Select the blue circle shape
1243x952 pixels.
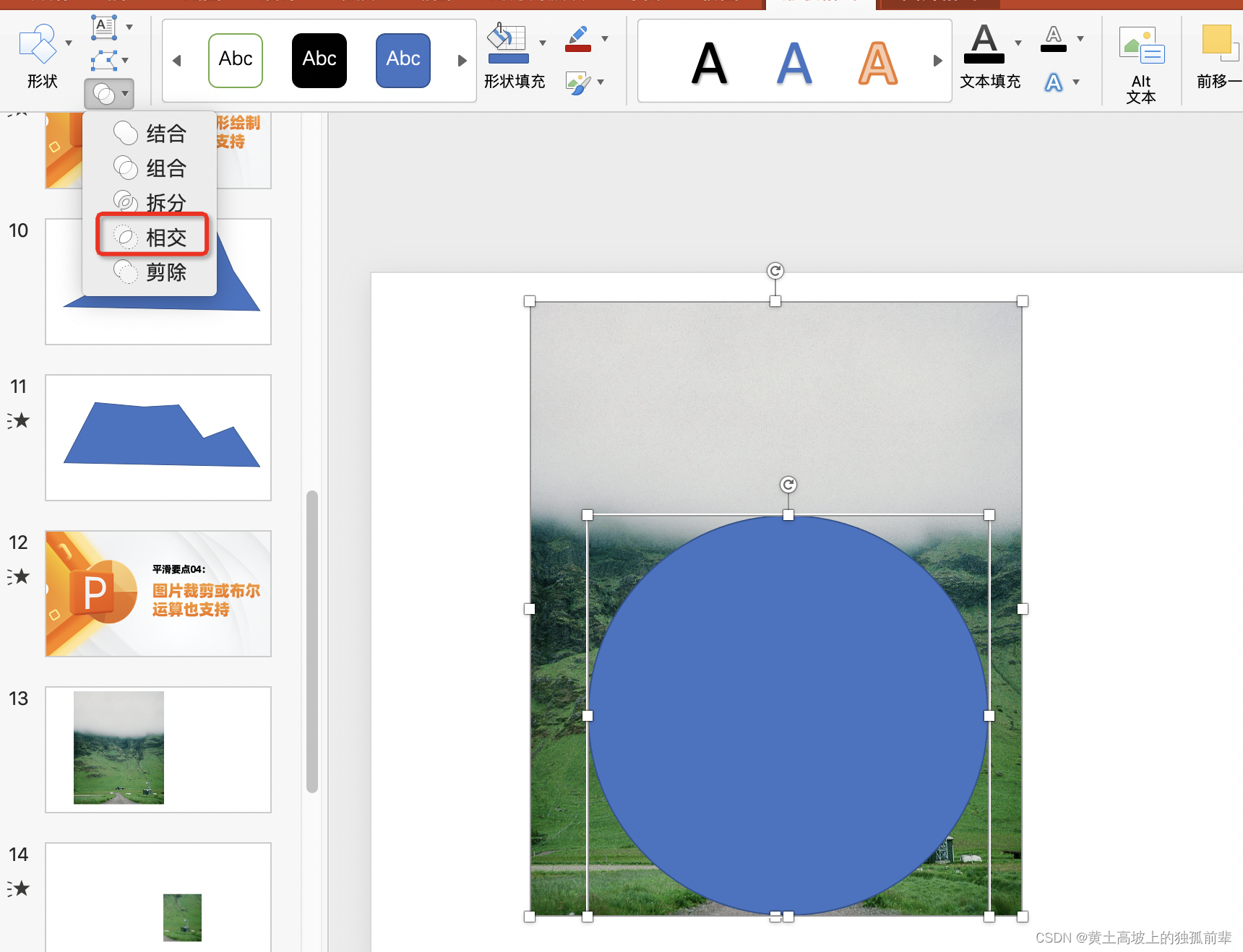(x=788, y=716)
